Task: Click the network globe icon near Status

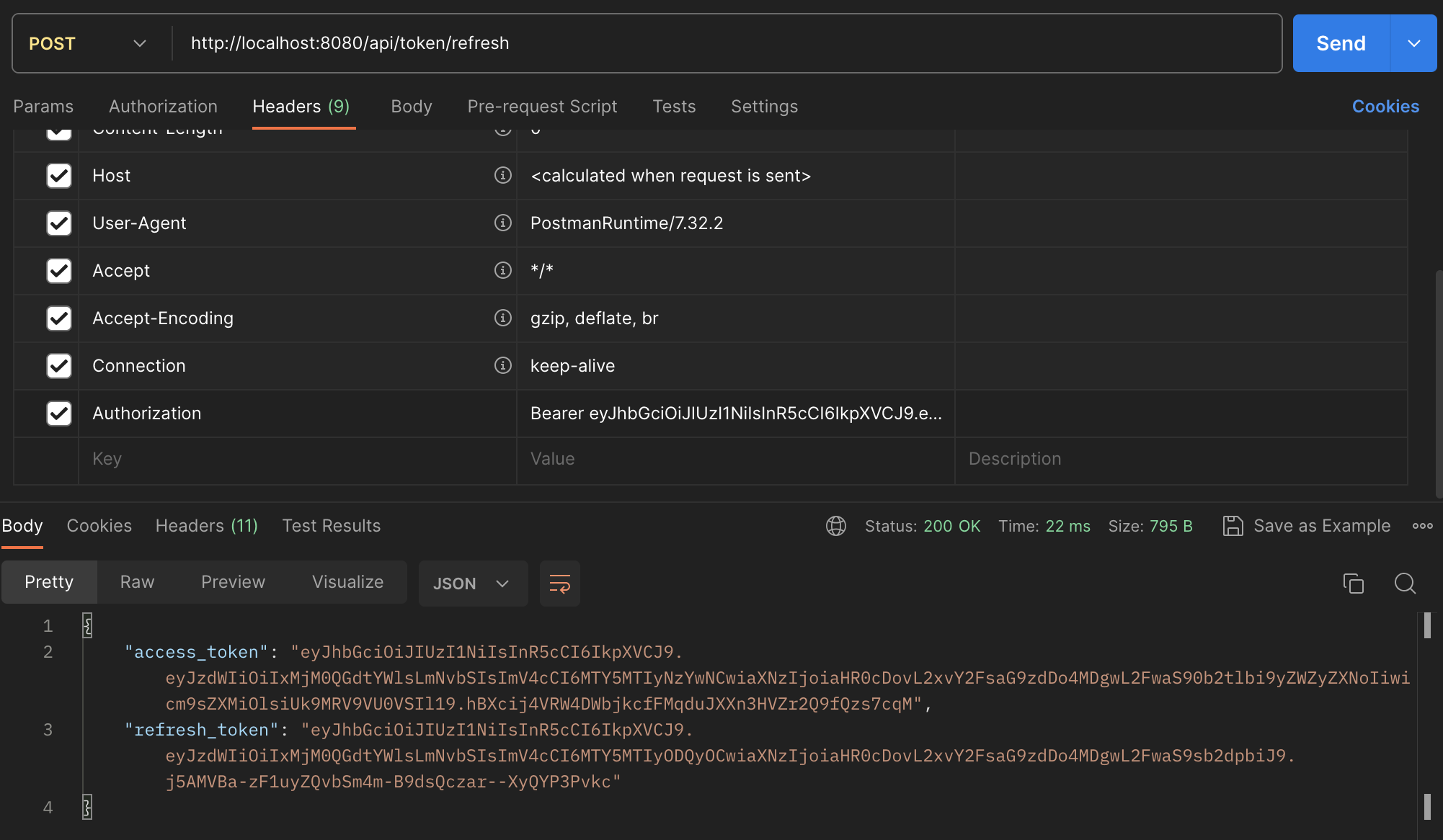Action: (x=836, y=526)
